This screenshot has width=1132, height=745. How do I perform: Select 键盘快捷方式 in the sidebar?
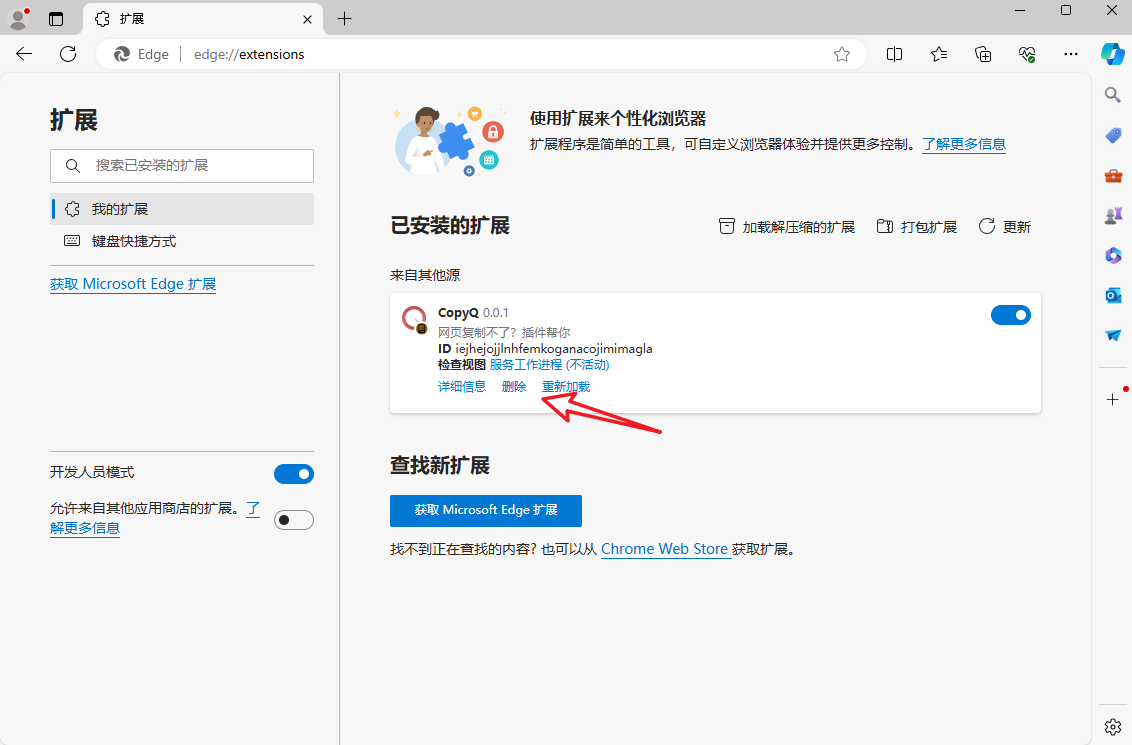[x=182, y=241]
